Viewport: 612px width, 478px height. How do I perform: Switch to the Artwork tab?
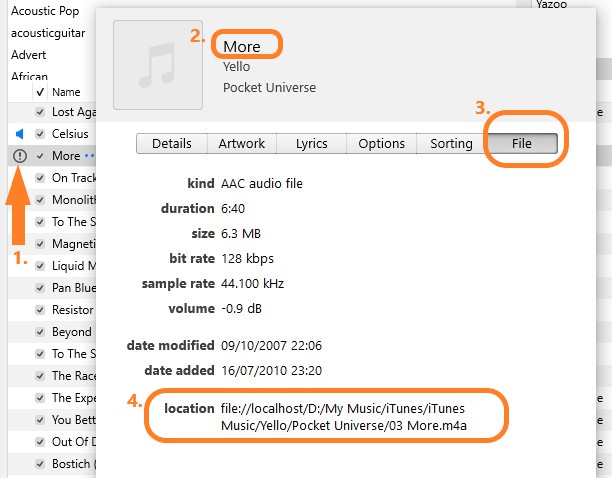click(242, 144)
